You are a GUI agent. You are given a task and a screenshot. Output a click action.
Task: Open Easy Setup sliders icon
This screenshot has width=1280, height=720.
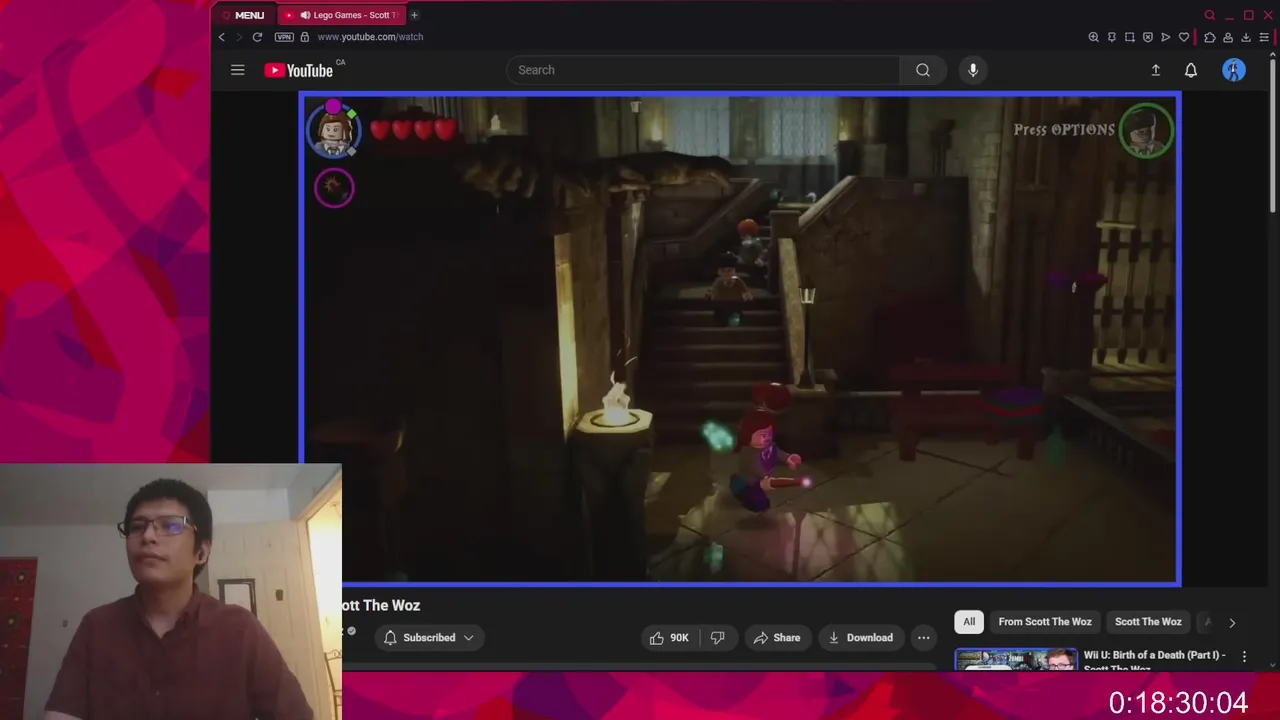coord(1264,37)
